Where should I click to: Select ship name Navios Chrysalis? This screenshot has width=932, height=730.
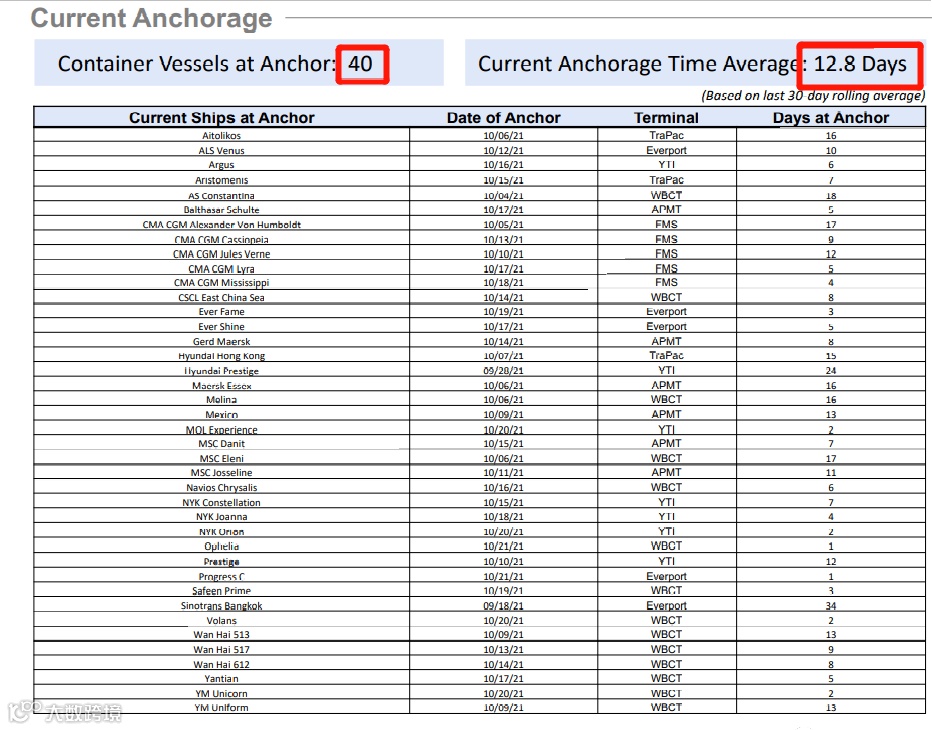coord(221,487)
